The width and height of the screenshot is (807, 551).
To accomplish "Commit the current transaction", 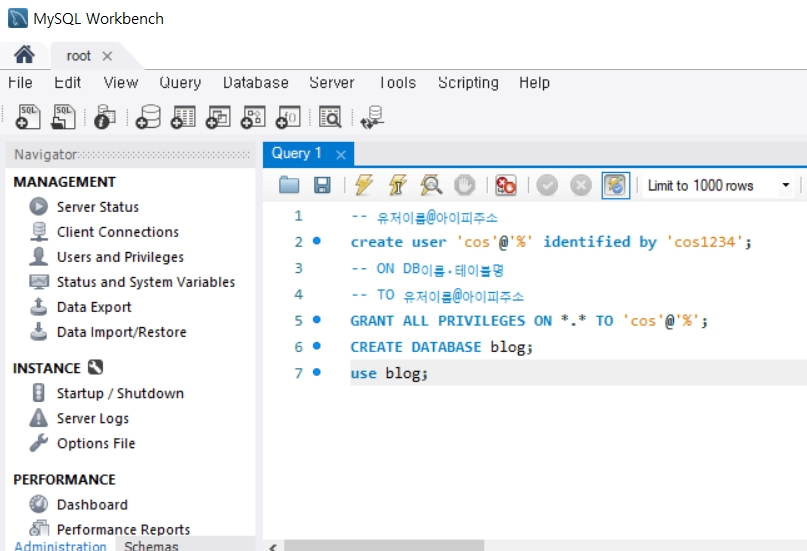I will tap(547, 185).
